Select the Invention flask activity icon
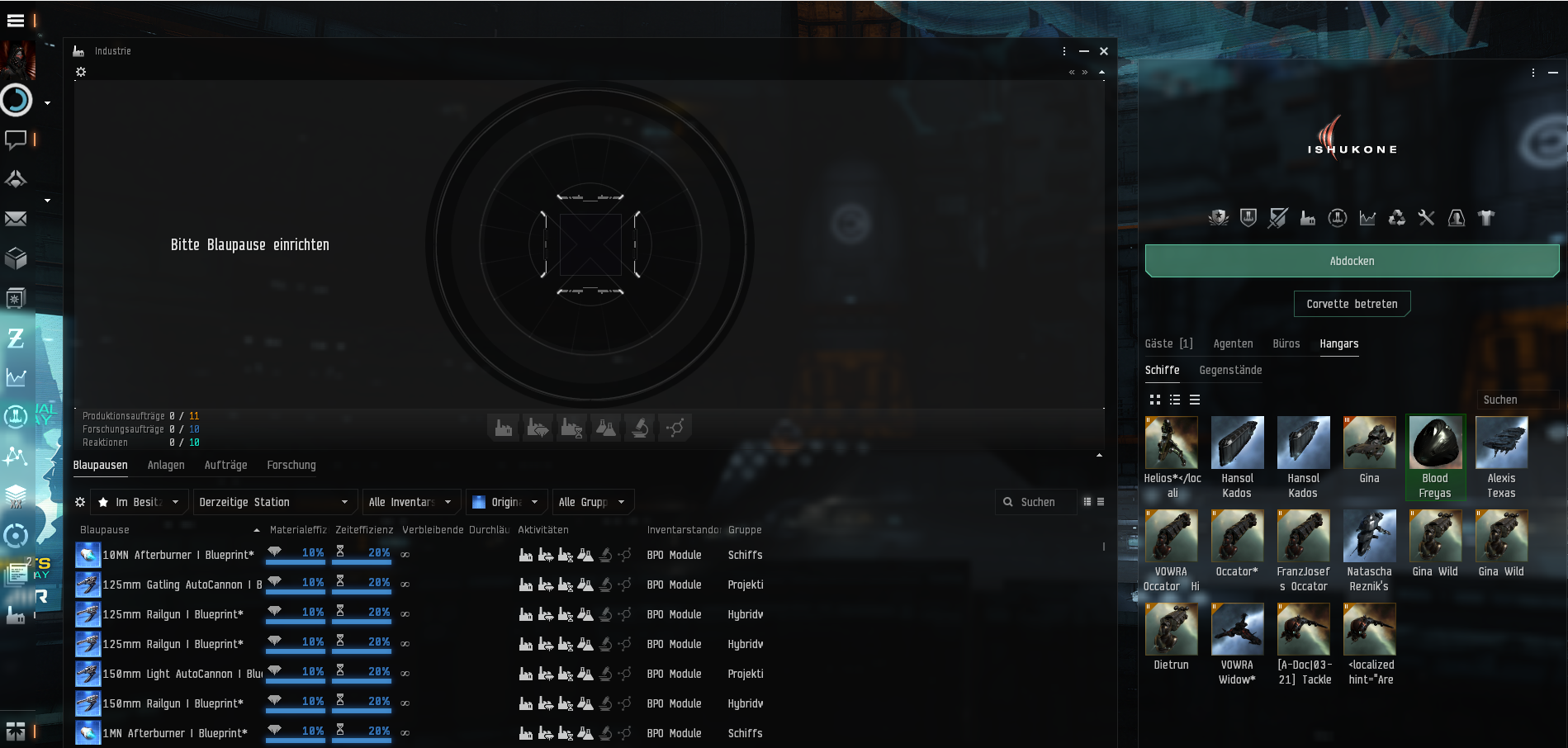 [x=606, y=428]
